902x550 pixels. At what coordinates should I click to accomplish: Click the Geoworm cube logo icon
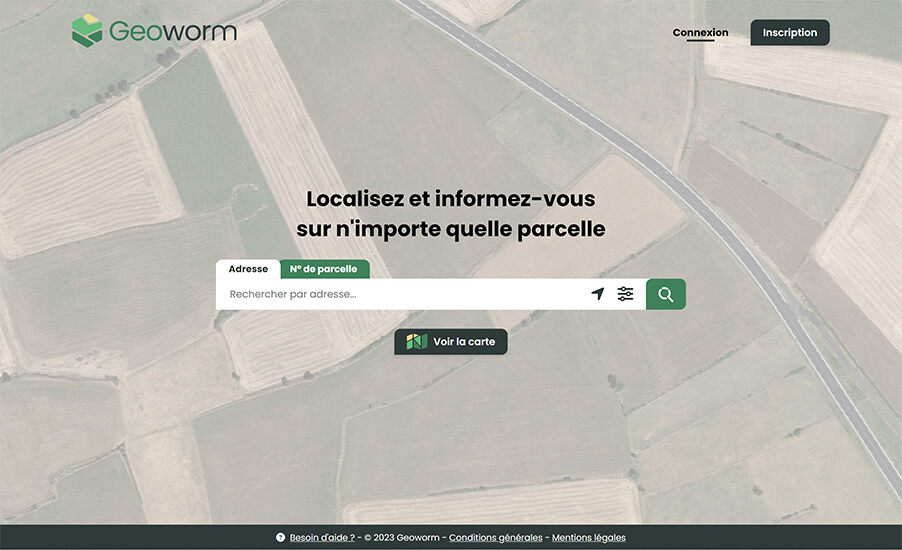(x=87, y=31)
